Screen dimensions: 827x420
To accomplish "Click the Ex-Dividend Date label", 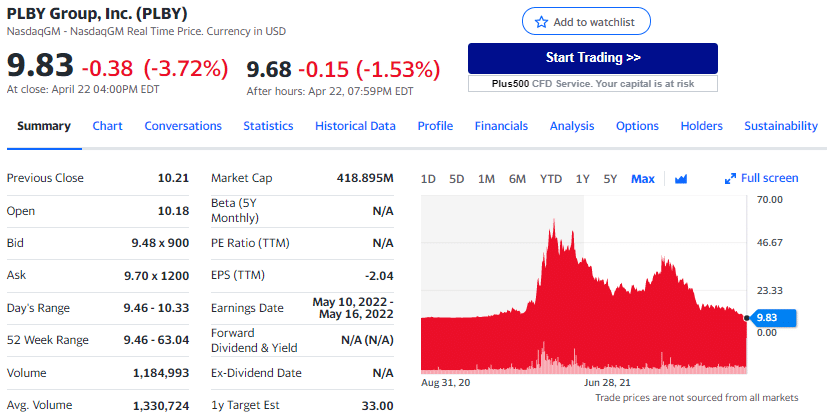I will [x=256, y=373].
